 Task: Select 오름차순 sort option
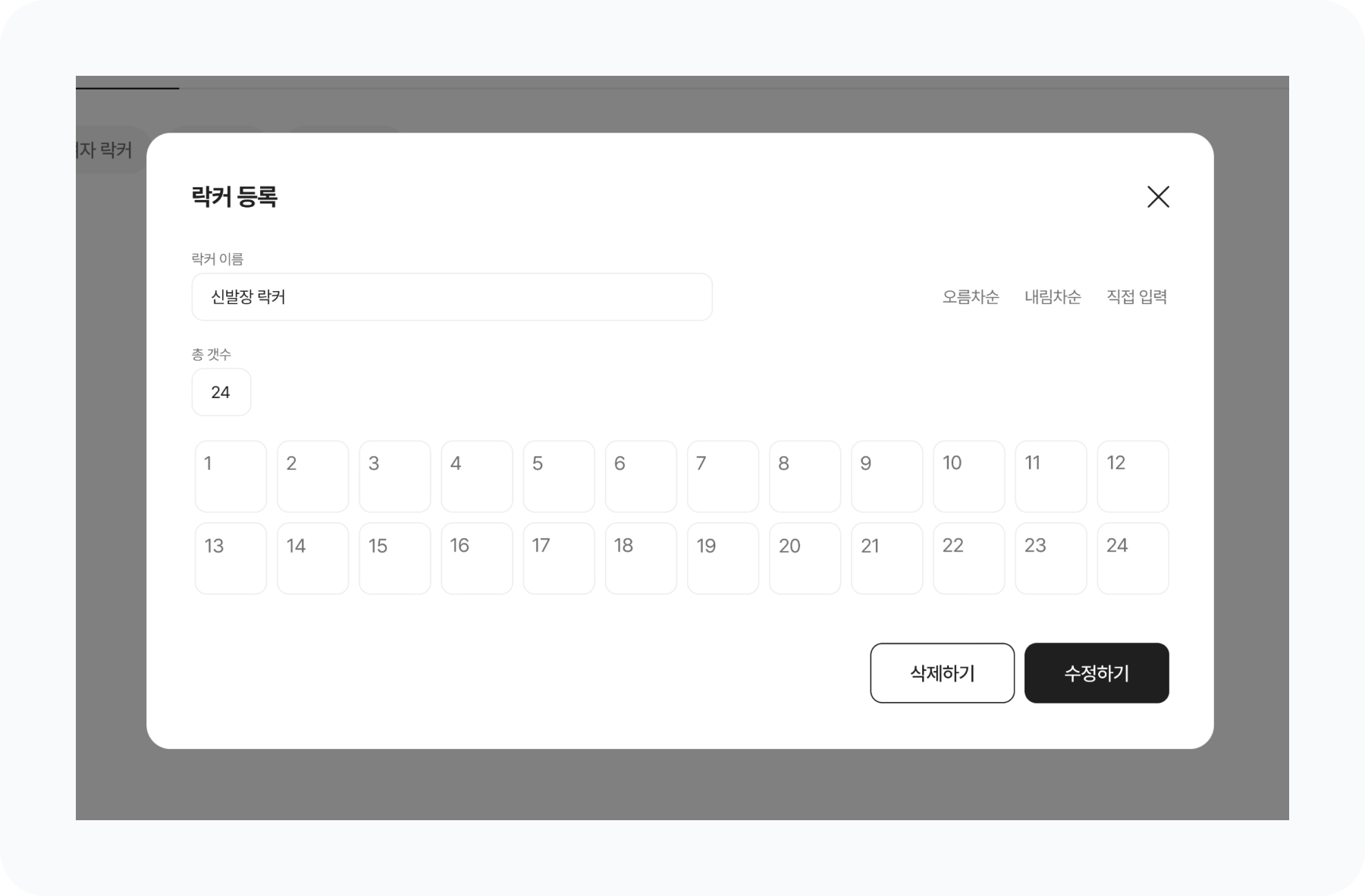click(x=971, y=297)
